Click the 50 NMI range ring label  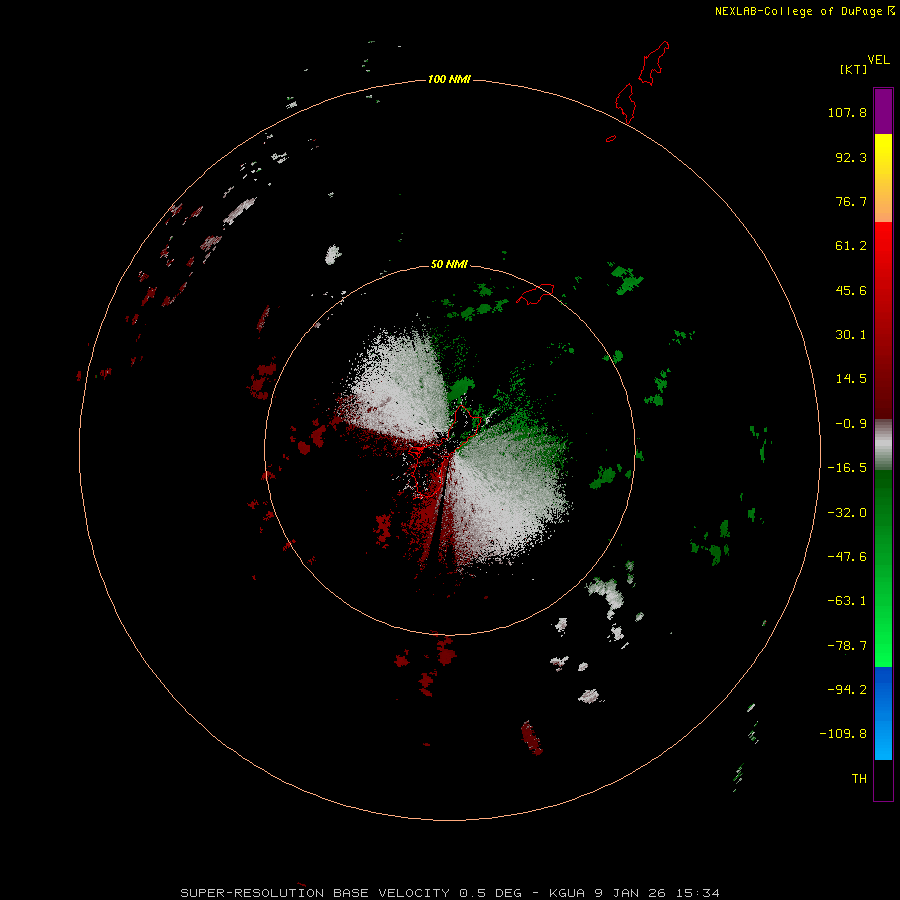point(449,264)
